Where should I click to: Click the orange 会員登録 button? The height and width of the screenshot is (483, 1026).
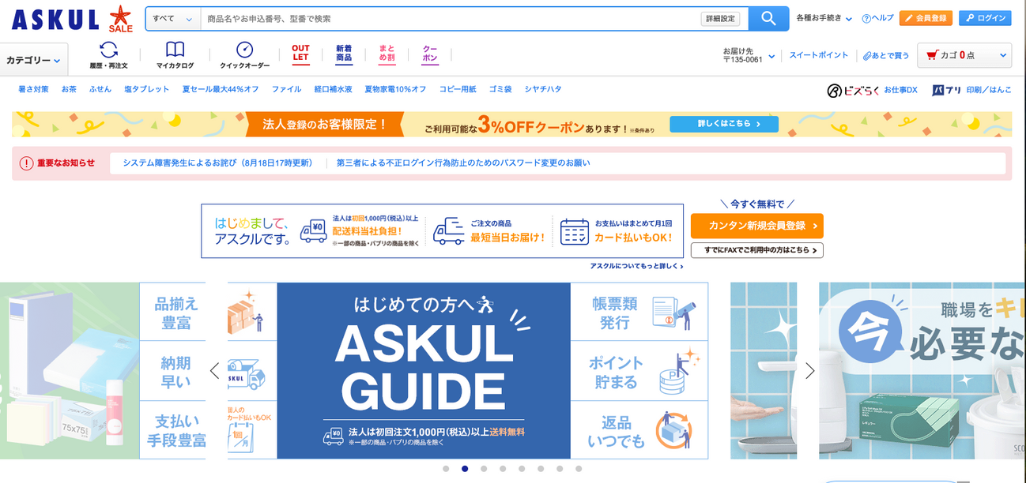(x=925, y=18)
